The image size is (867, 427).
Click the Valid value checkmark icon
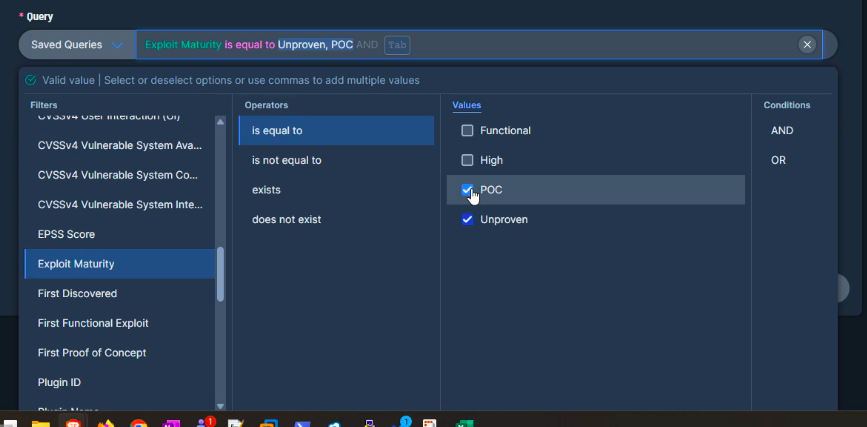click(x=30, y=80)
